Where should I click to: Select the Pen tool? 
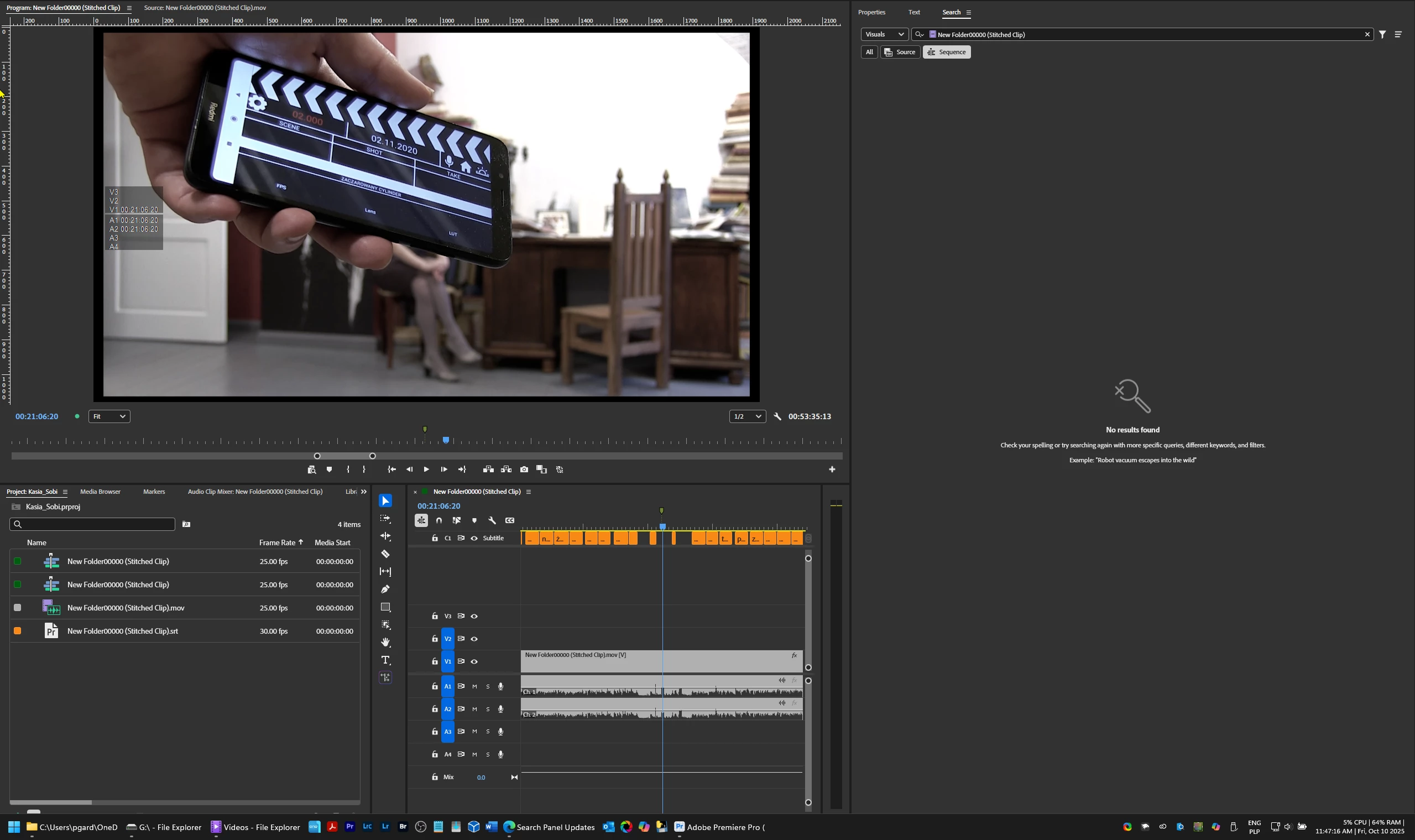coord(385,589)
